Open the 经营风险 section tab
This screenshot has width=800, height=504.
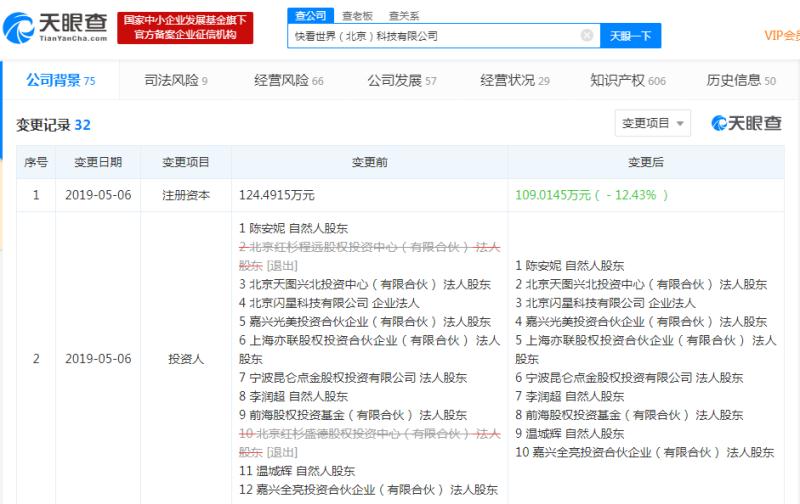(288, 80)
